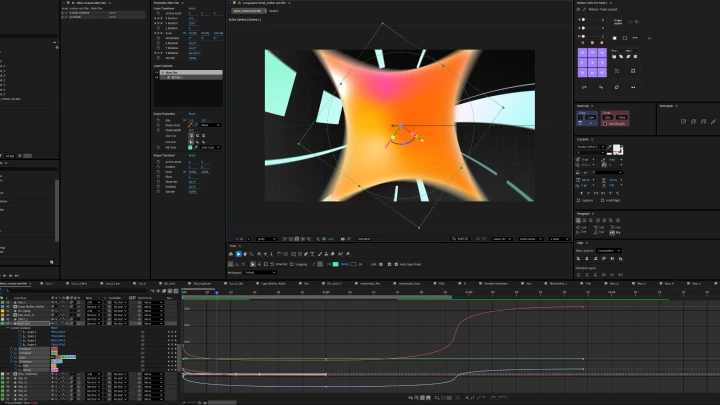
Task: Click top-left anchor point in purple grid
Action: pyautogui.click(x=584, y=55)
